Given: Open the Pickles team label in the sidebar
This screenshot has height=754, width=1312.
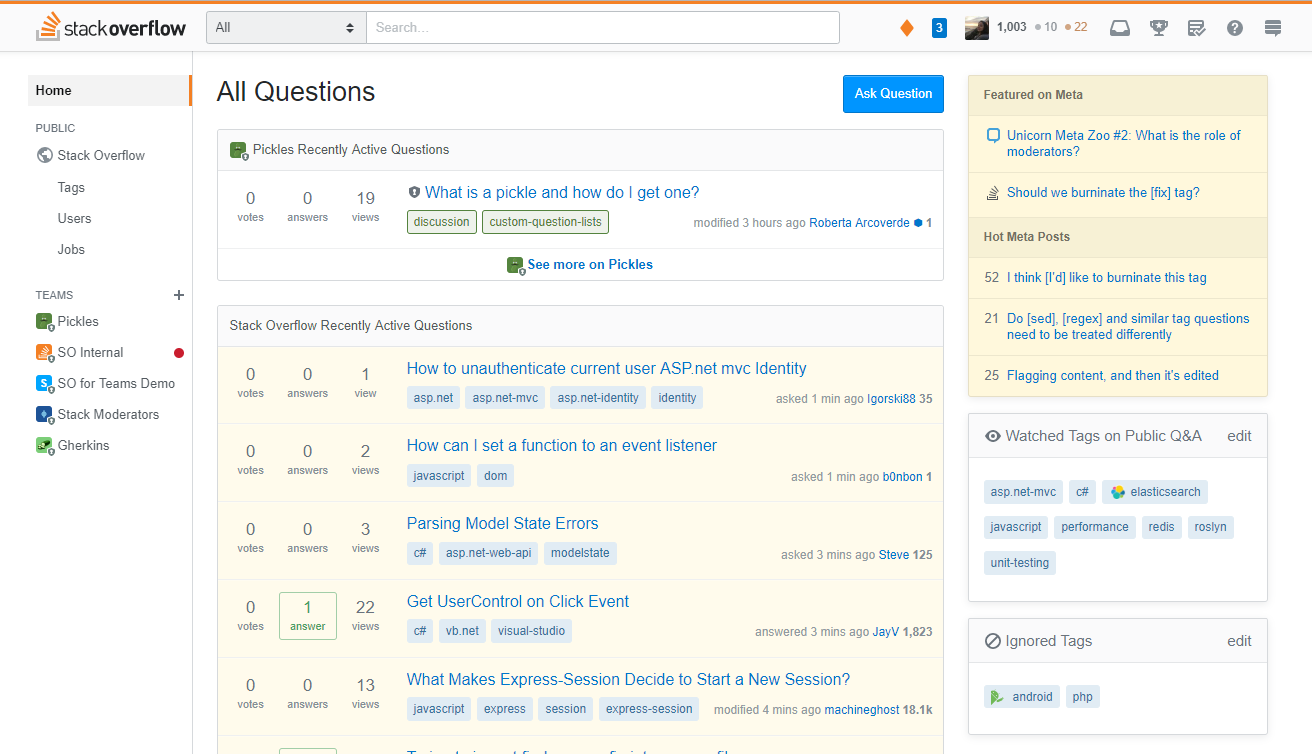Looking at the screenshot, I should [78, 321].
